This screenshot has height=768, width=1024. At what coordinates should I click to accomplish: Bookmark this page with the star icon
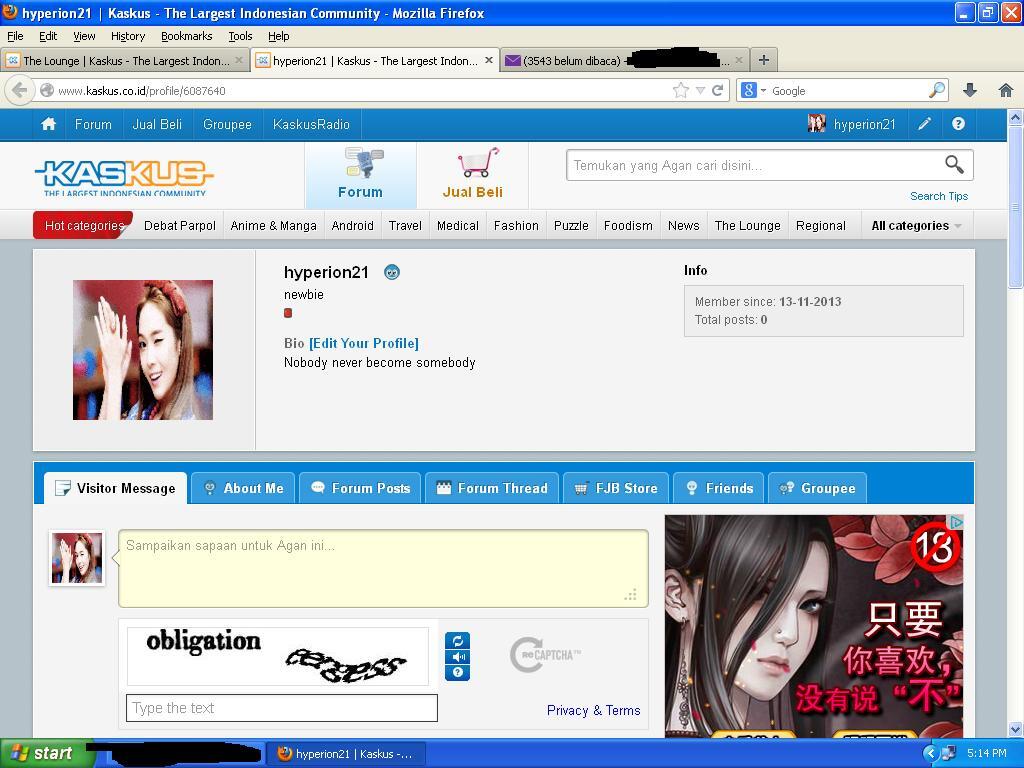[x=680, y=90]
